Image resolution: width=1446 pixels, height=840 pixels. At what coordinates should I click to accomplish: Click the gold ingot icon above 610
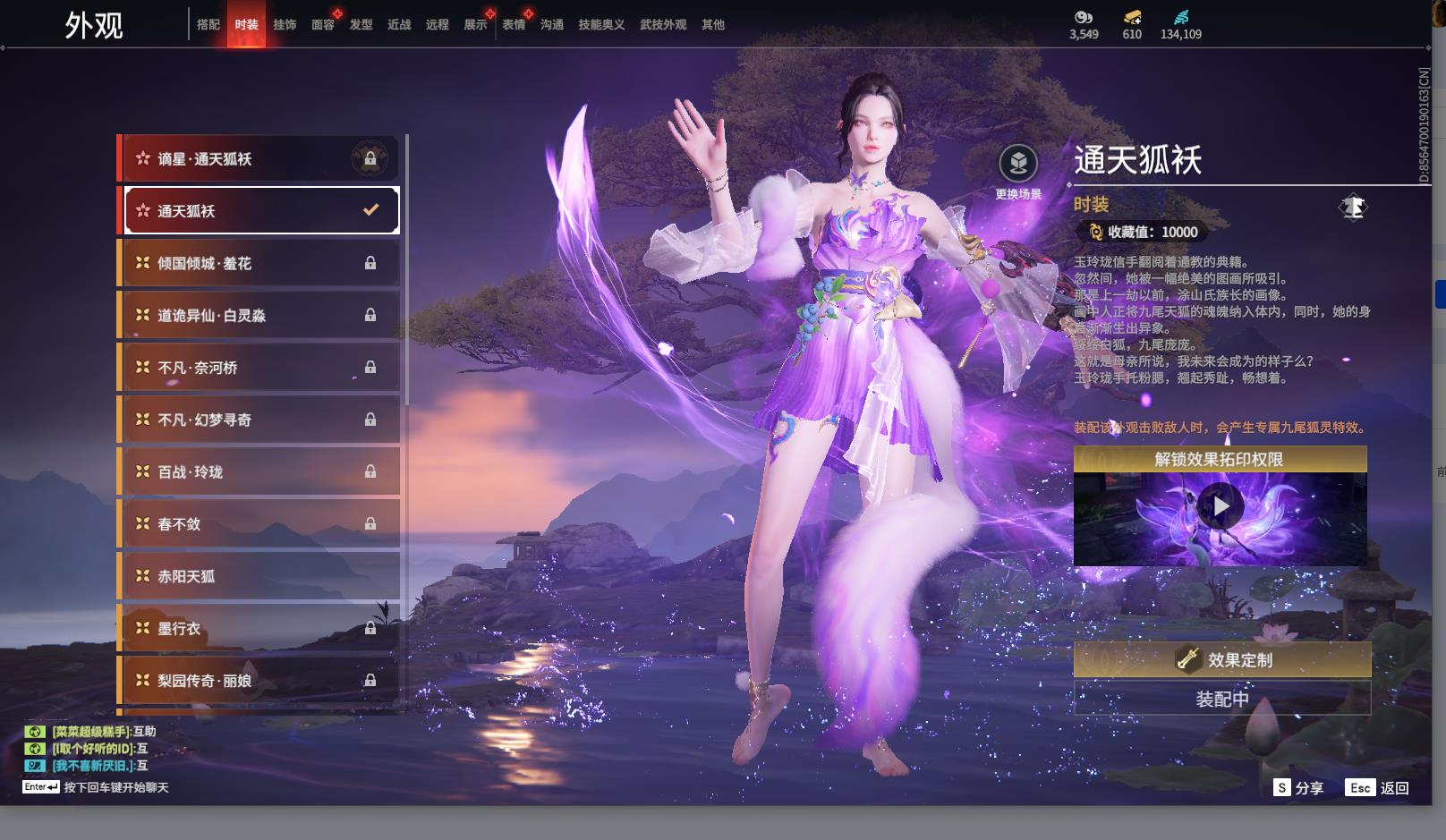coord(1132,17)
